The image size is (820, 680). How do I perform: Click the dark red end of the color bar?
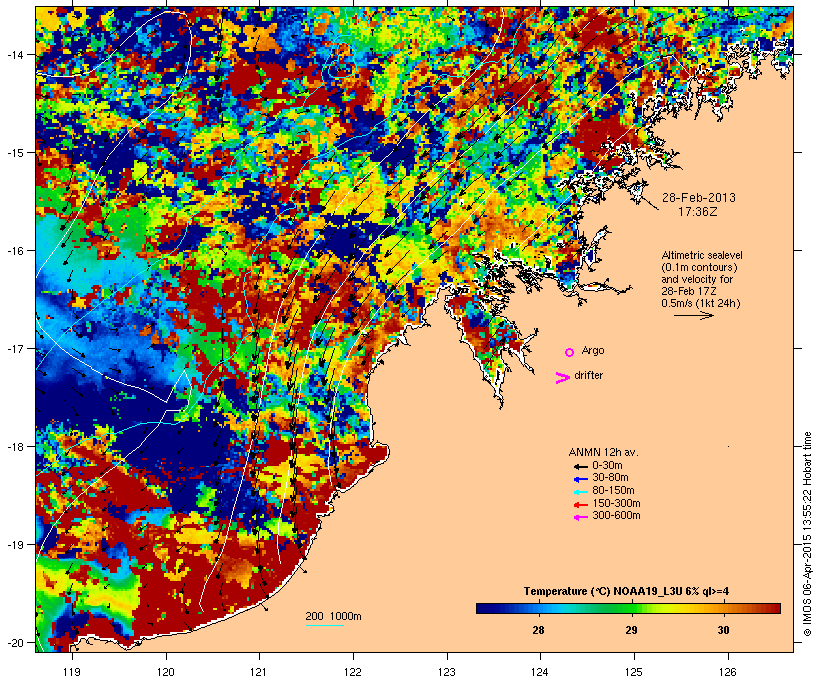[775, 608]
